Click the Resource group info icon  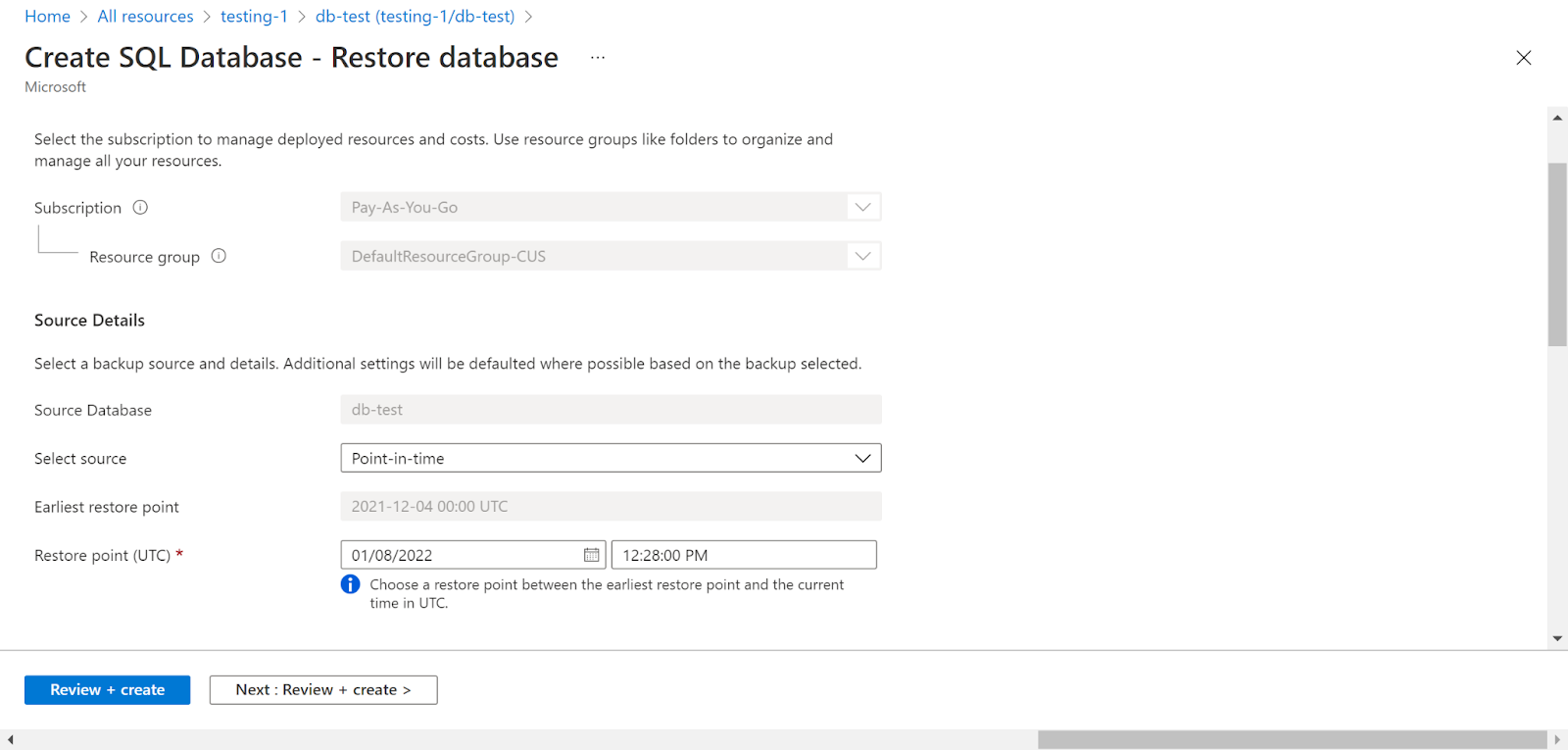click(x=219, y=256)
